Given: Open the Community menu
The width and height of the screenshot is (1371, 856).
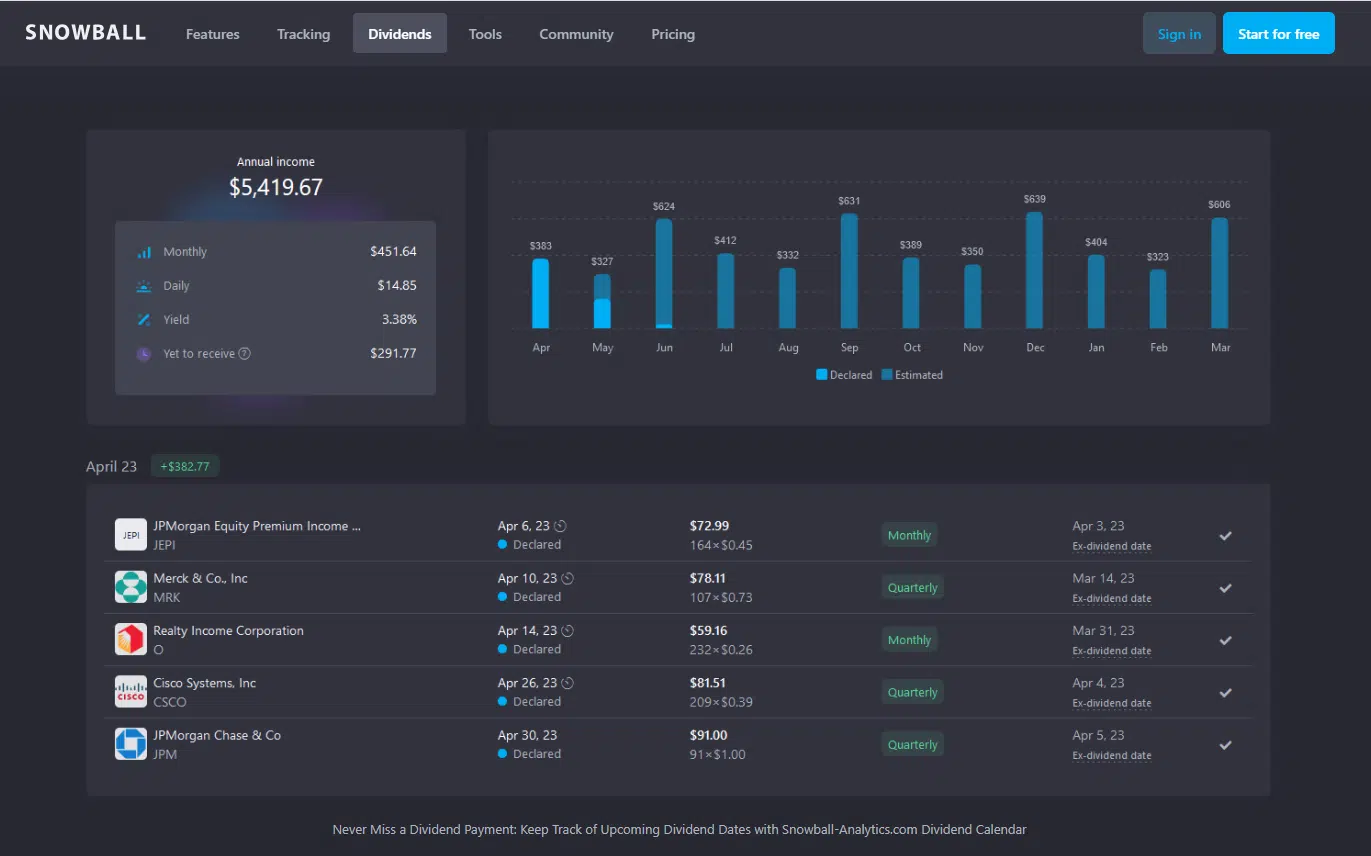Looking at the screenshot, I should [x=576, y=34].
